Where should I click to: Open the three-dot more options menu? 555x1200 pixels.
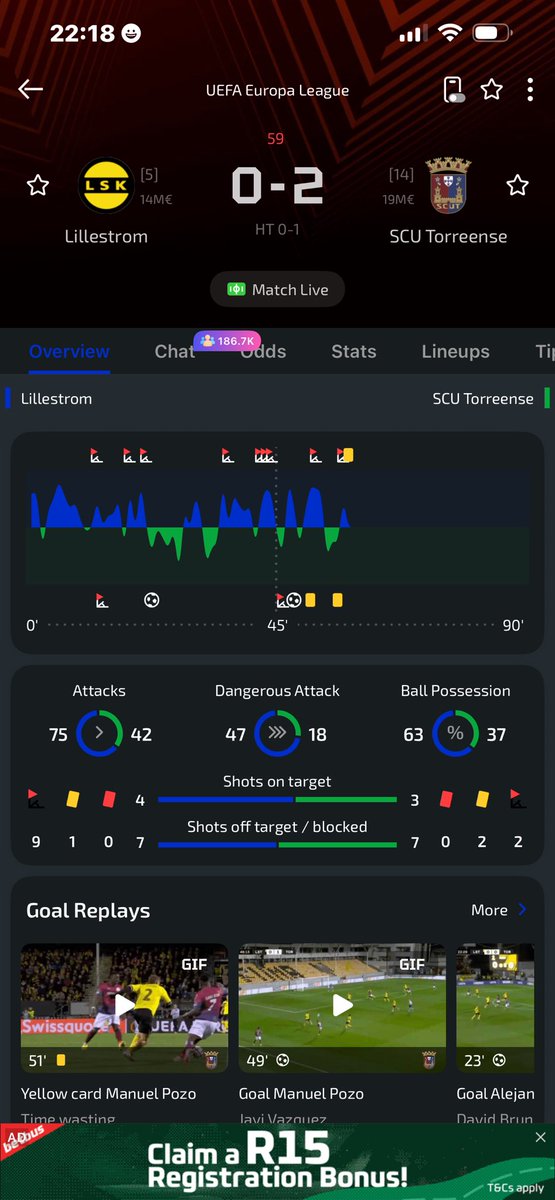point(530,90)
